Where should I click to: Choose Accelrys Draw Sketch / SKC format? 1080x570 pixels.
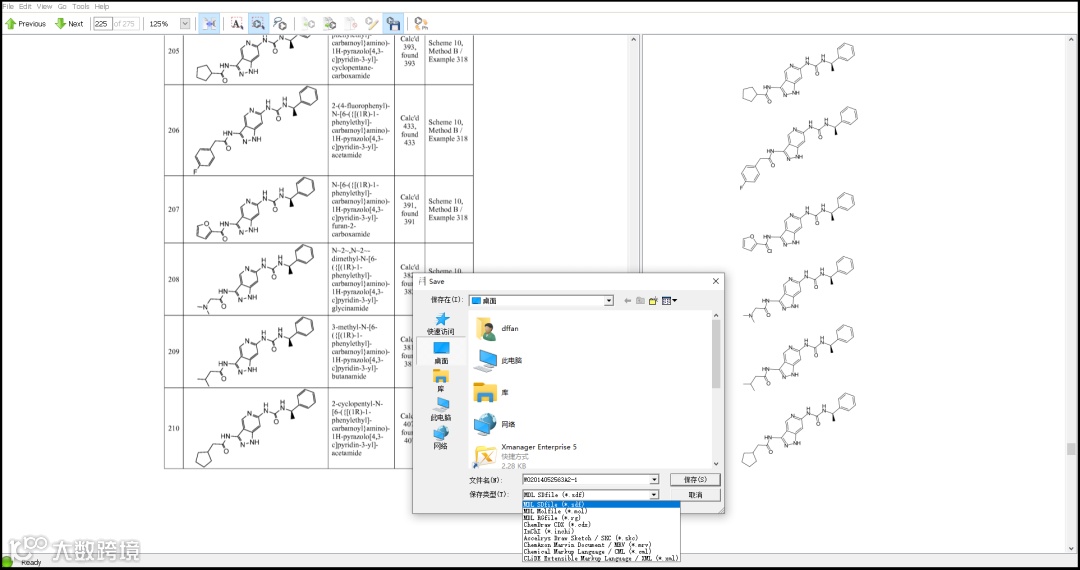(601, 538)
